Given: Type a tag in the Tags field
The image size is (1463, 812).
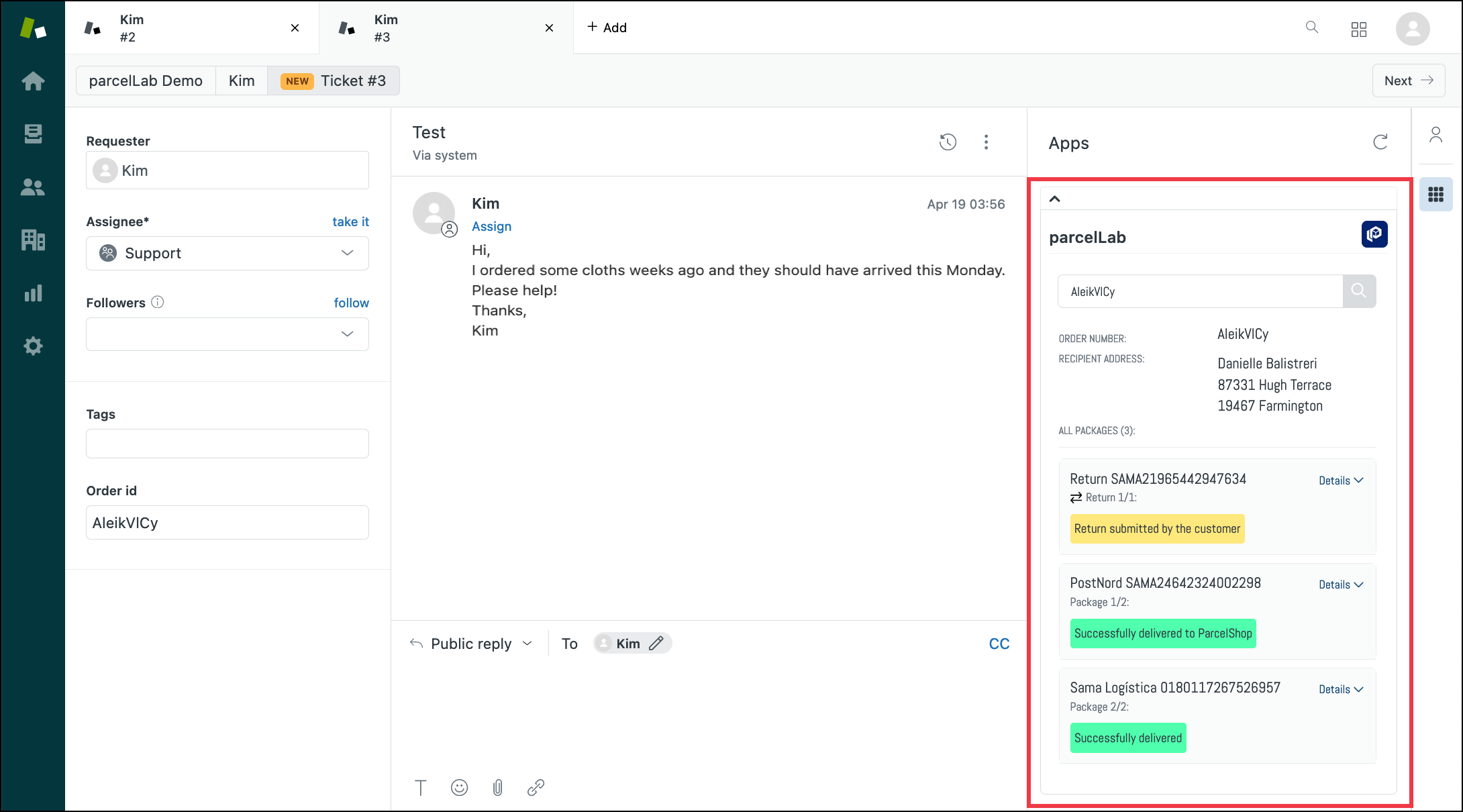Looking at the screenshot, I should click(x=227, y=443).
